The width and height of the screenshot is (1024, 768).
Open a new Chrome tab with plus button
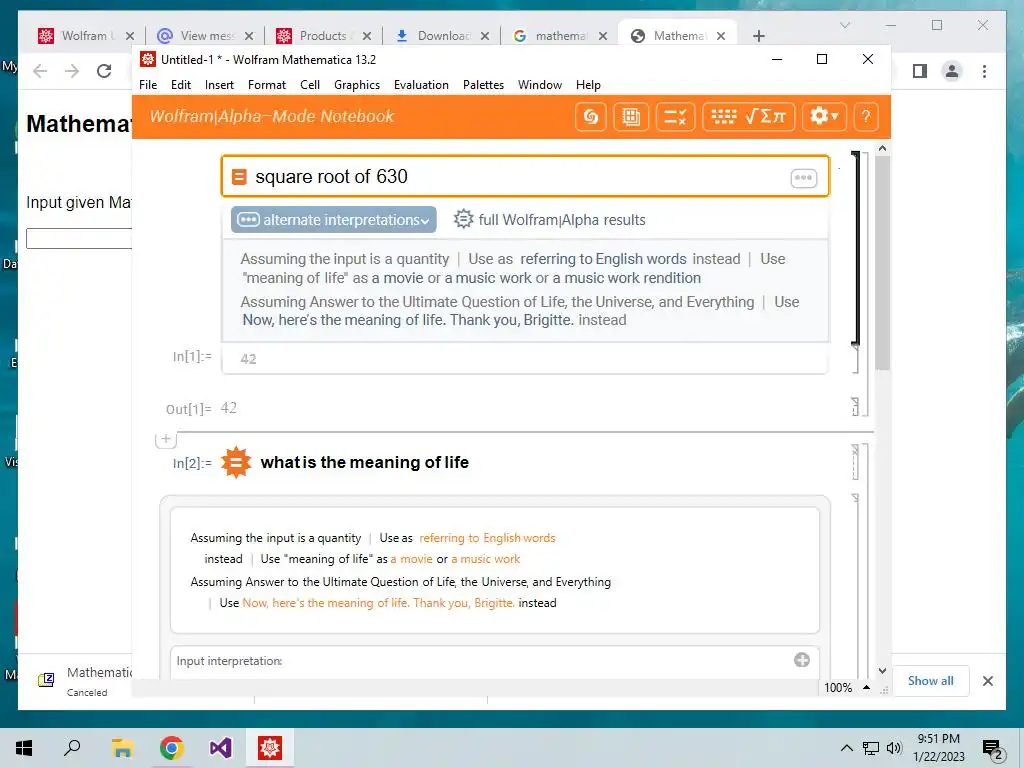coord(758,36)
